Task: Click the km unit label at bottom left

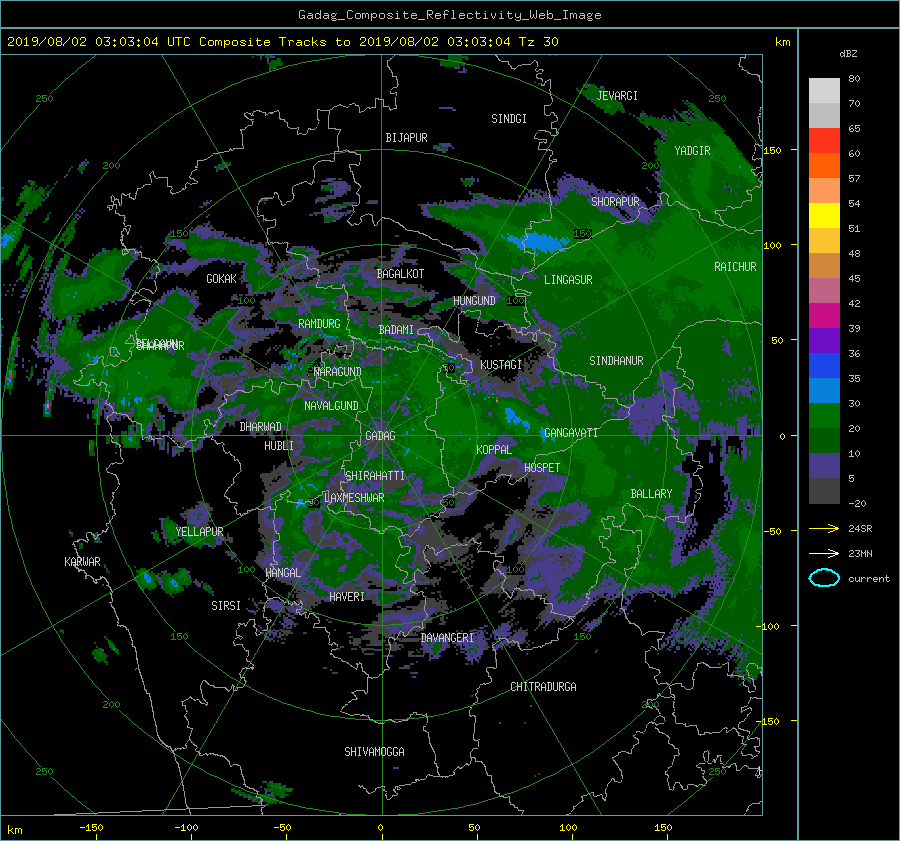Action: [x=14, y=830]
